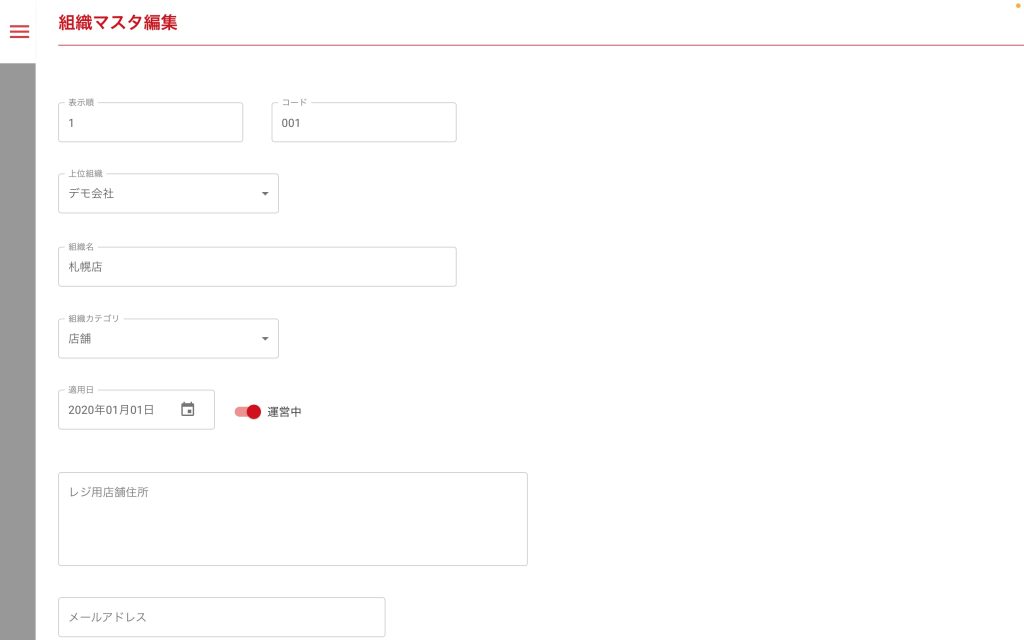Open the hamburger navigation menu
The image size is (1024, 640).
(x=19, y=31)
